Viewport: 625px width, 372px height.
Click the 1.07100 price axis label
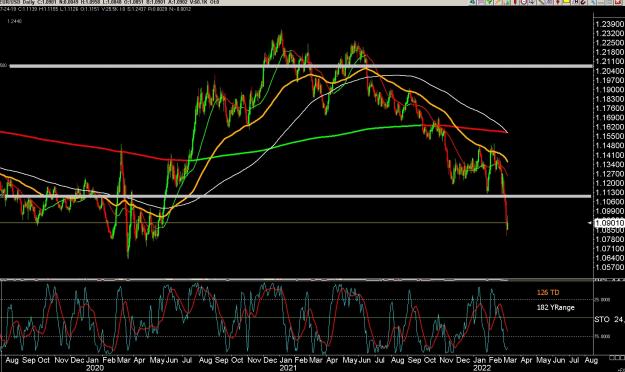[609, 249]
